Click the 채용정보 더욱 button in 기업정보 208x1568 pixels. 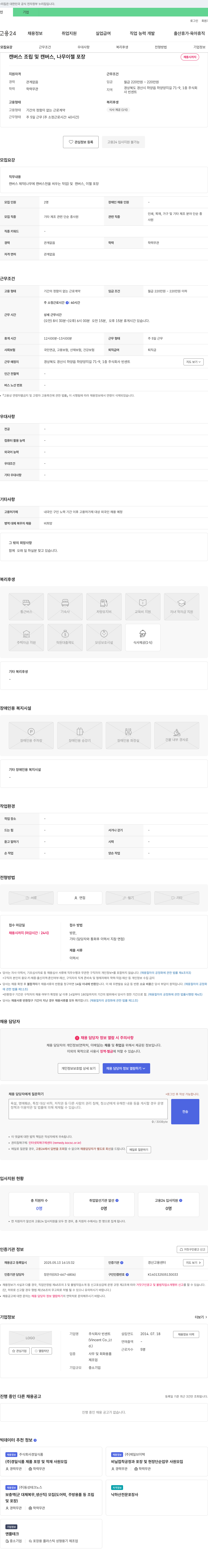pos(186,1334)
